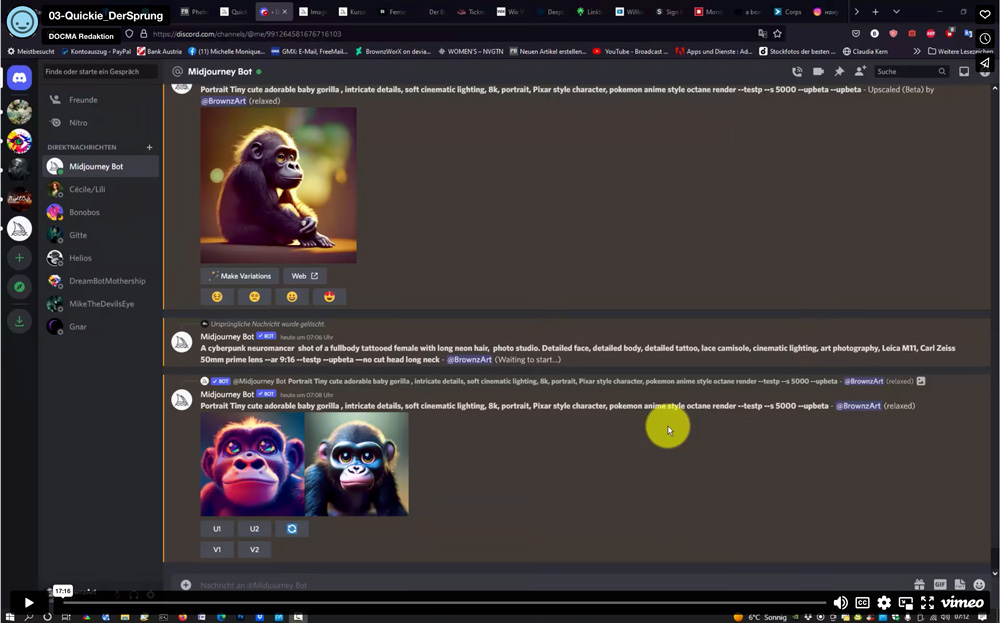Open the Web button under gorilla image
Viewport: 1000px width, 623px height.
(305, 276)
